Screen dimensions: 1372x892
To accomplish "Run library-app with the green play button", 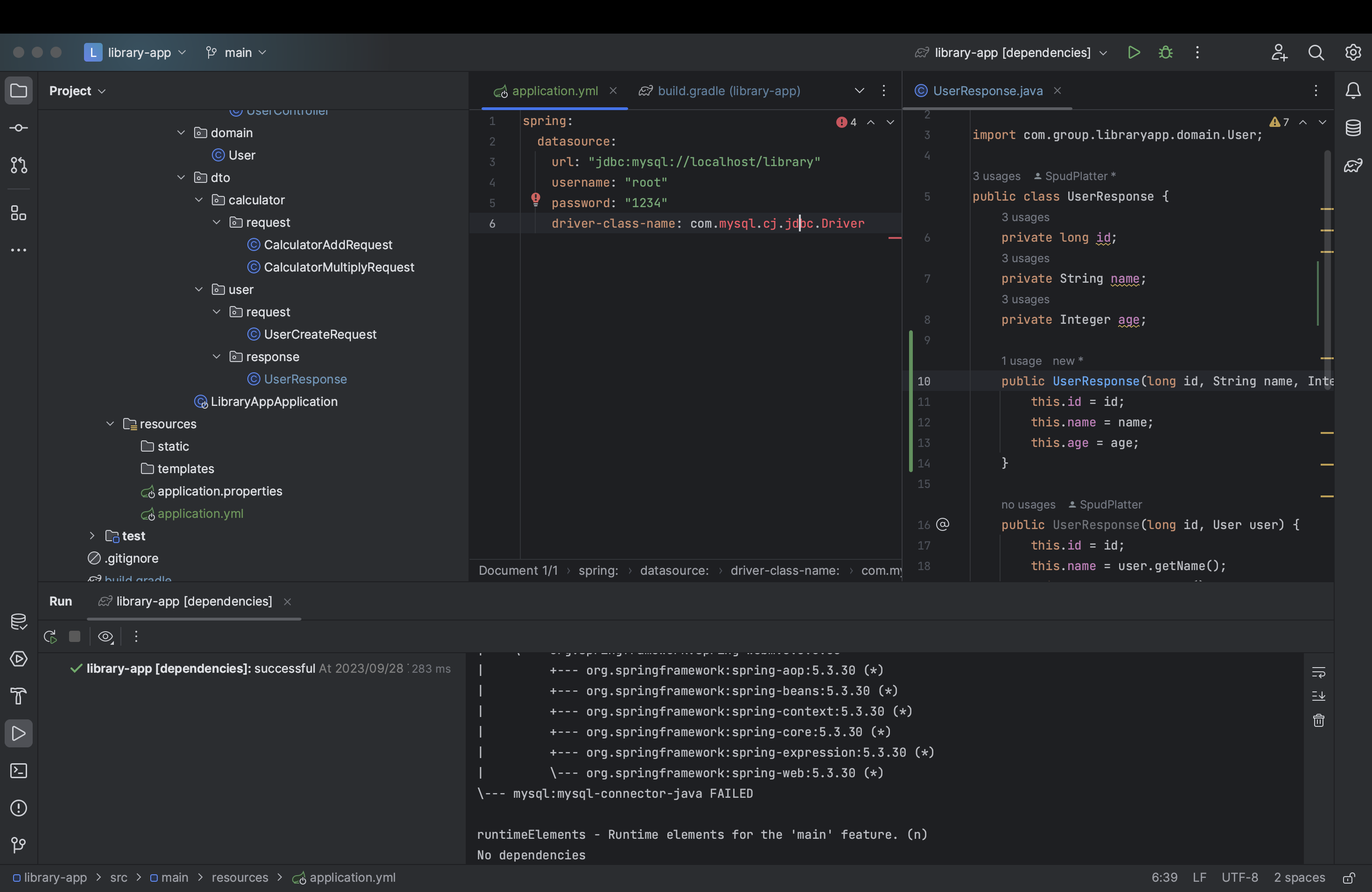I will point(1134,52).
